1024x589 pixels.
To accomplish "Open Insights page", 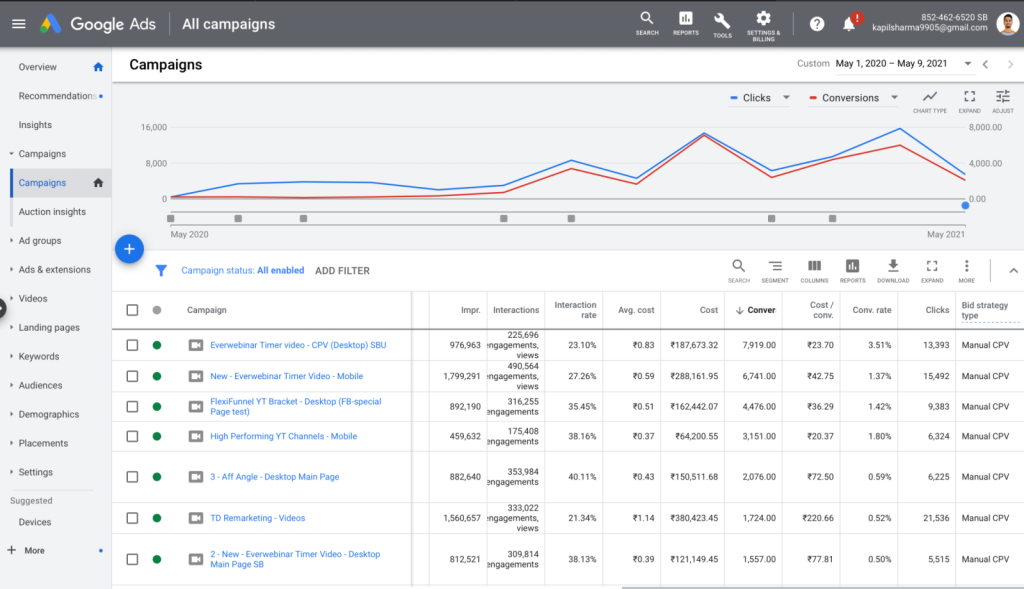I will point(35,125).
